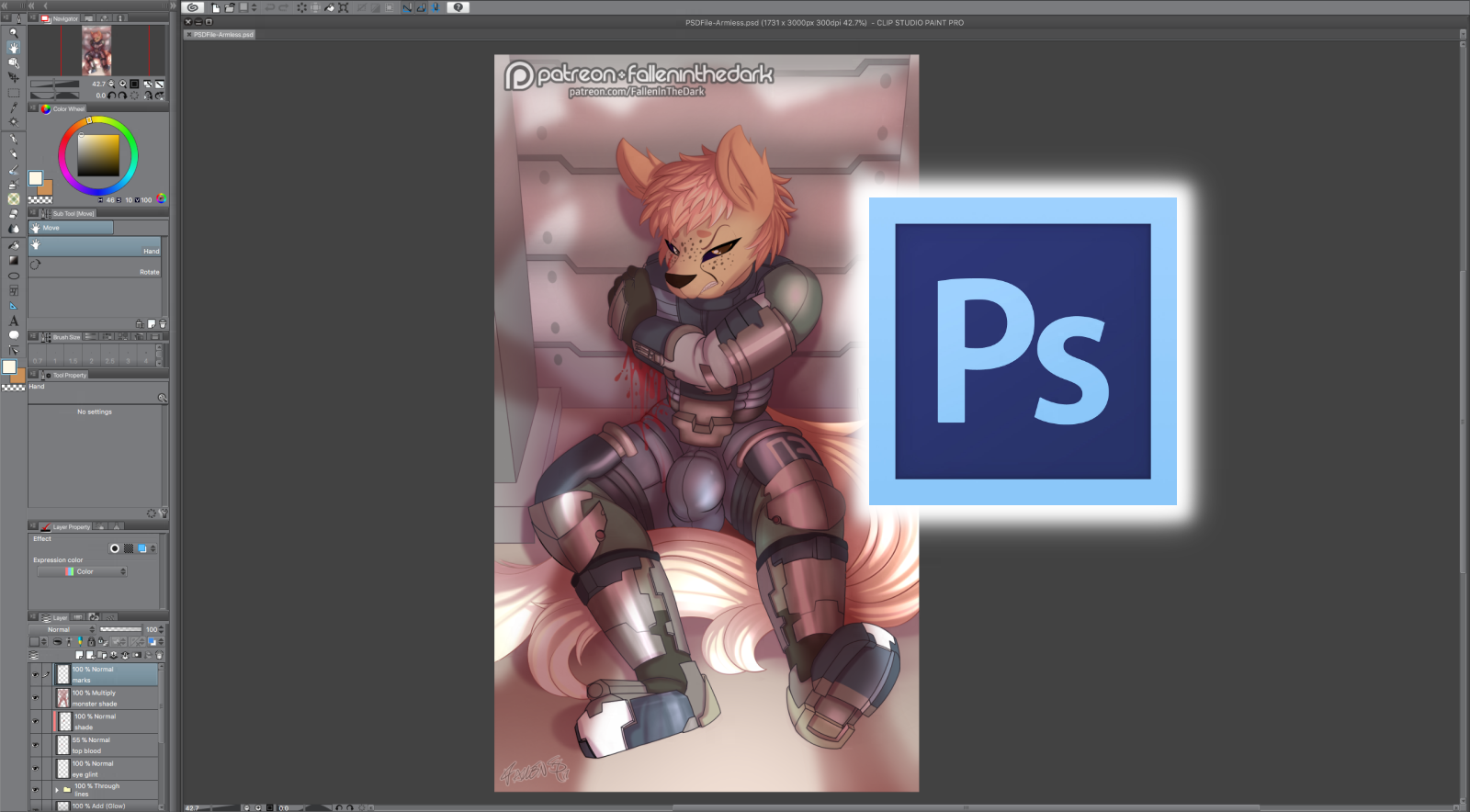The height and width of the screenshot is (812, 1470).
Task: Toggle Snap to Grid in the command bar
Action: click(435, 7)
